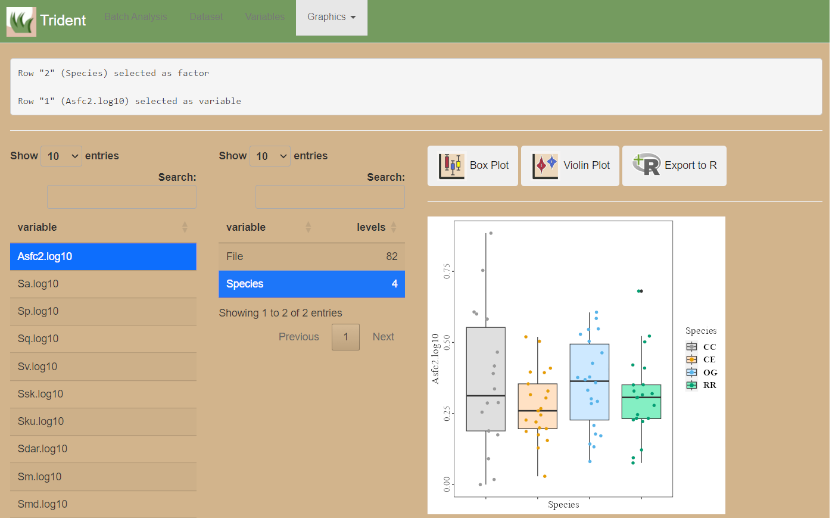Image resolution: width=830 pixels, height=518 pixels.
Task: Click the sort arrows on left variable column
Action: pyautogui.click(x=185, y=228)
